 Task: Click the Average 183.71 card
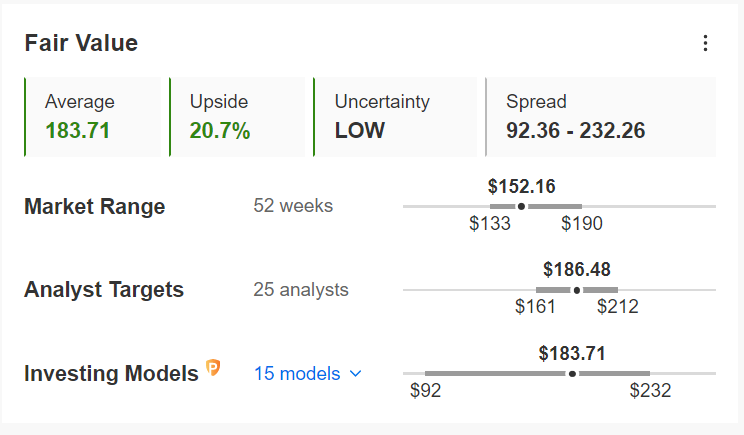tap(93, 117)
